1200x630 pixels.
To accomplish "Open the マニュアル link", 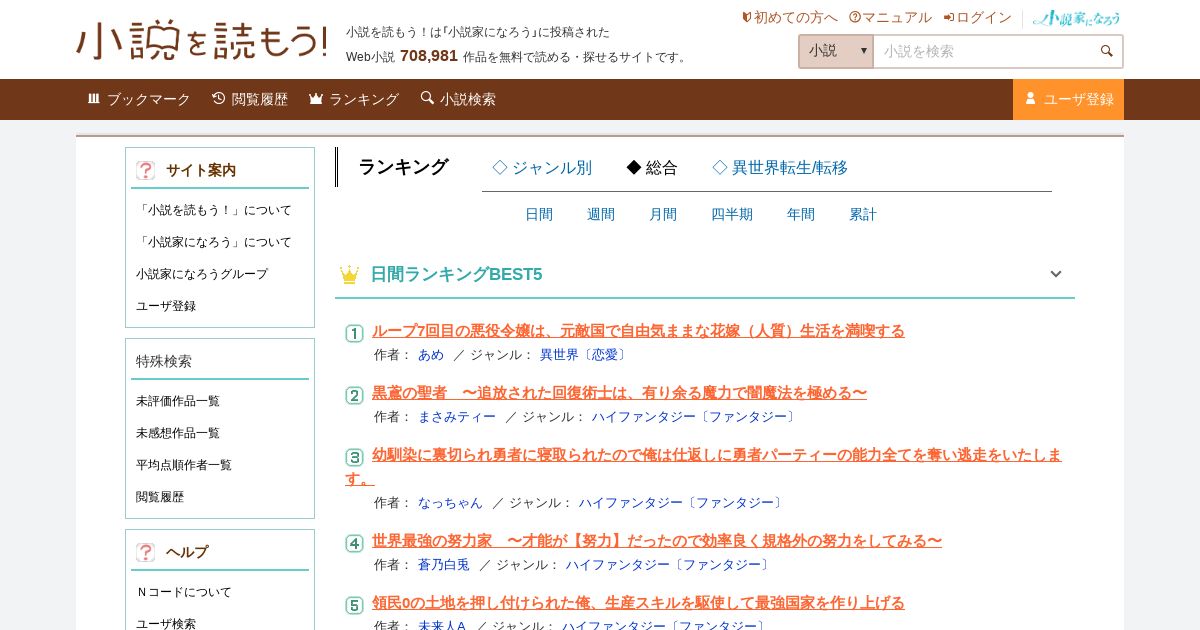I will pos(890,17).
